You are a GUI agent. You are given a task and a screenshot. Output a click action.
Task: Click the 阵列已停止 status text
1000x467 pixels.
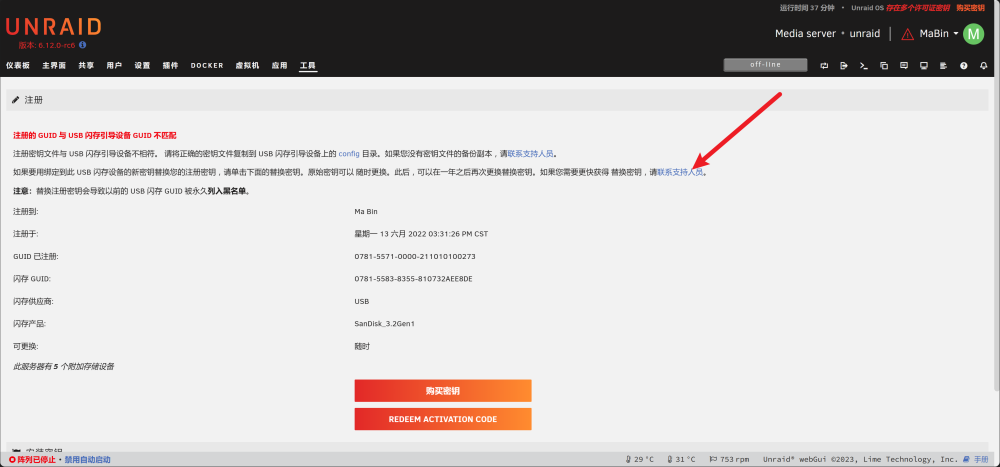[36, 459]
